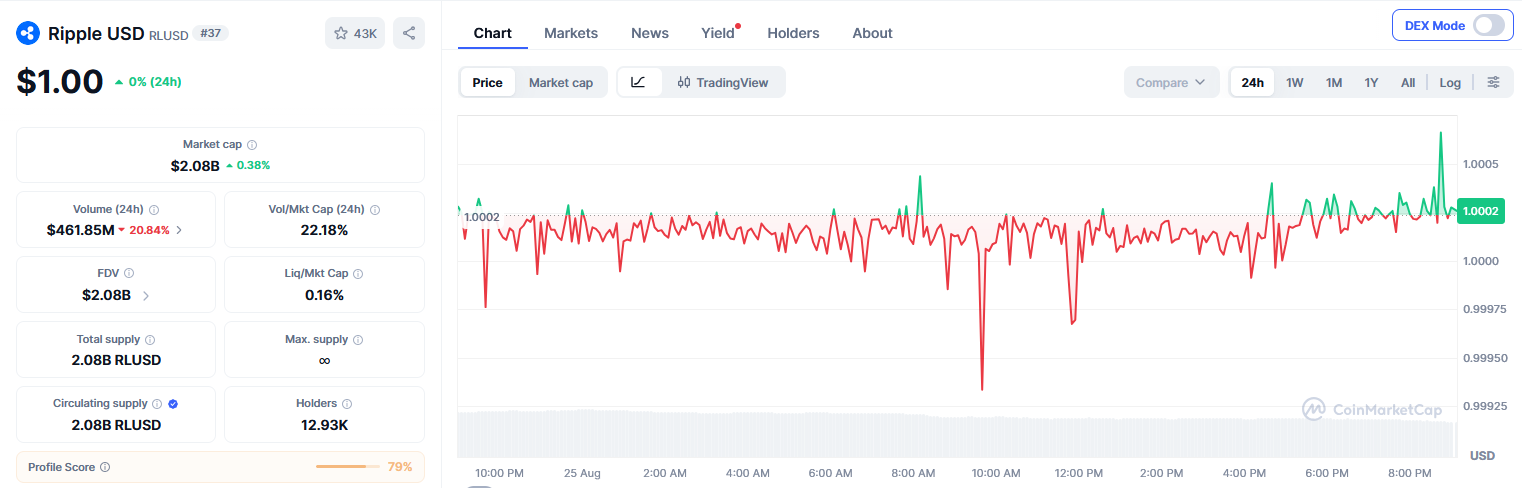Image resolution: width=1522 pixels, height=488 pixels.
Task: Click the 1.0002 current price tag
Action: [x=1480, y=210]
